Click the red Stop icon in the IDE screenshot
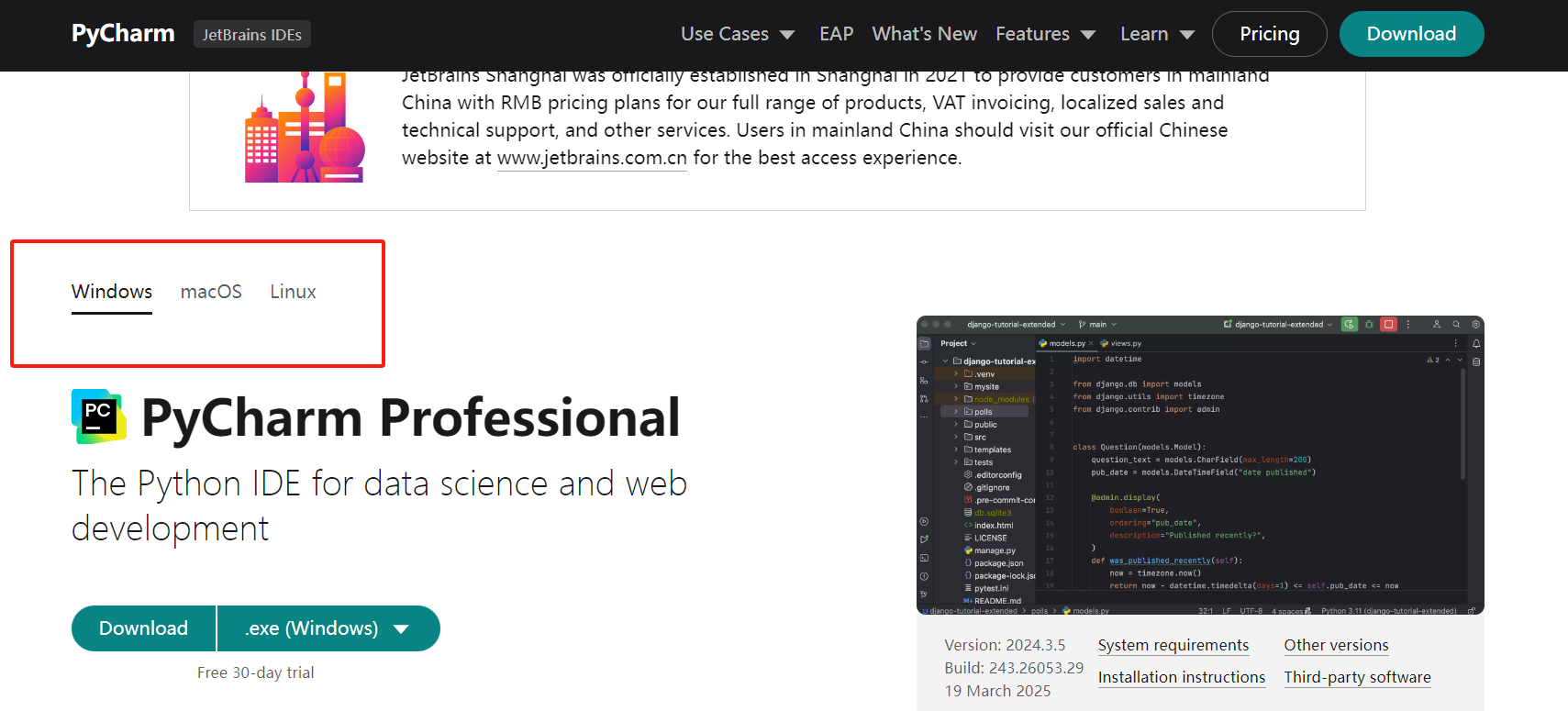The width and height of the screenshot is (1568, 711). [x=1388, y=324]
